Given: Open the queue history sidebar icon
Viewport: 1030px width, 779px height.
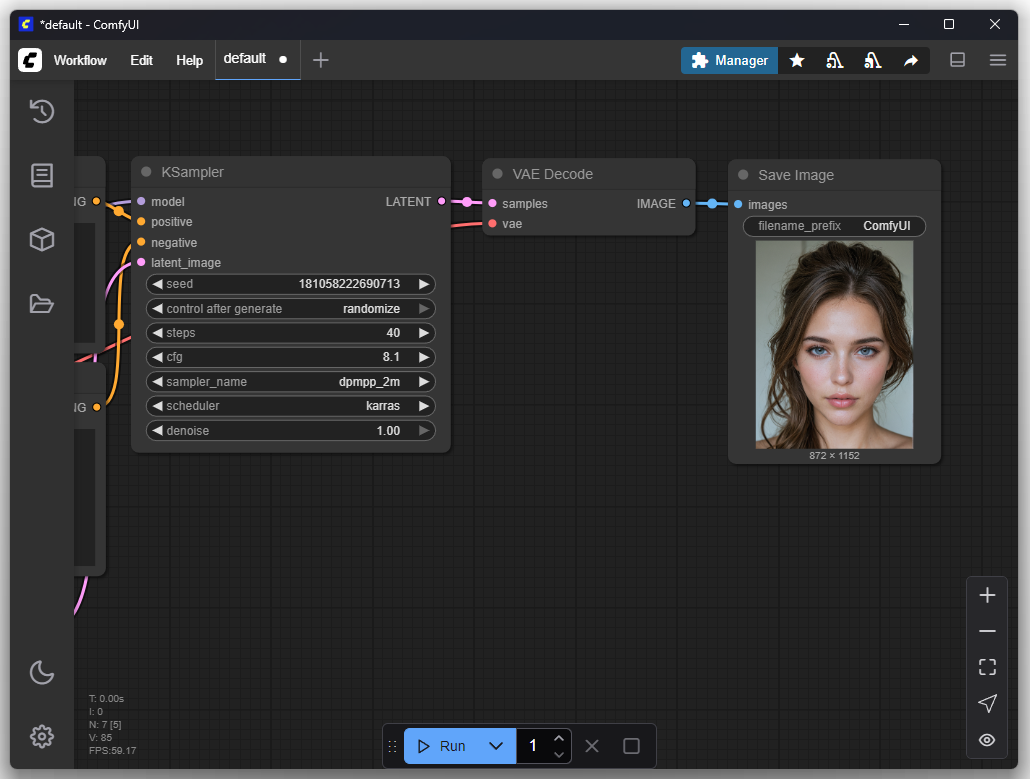Looking at the screenshot, I should (41, 111).
